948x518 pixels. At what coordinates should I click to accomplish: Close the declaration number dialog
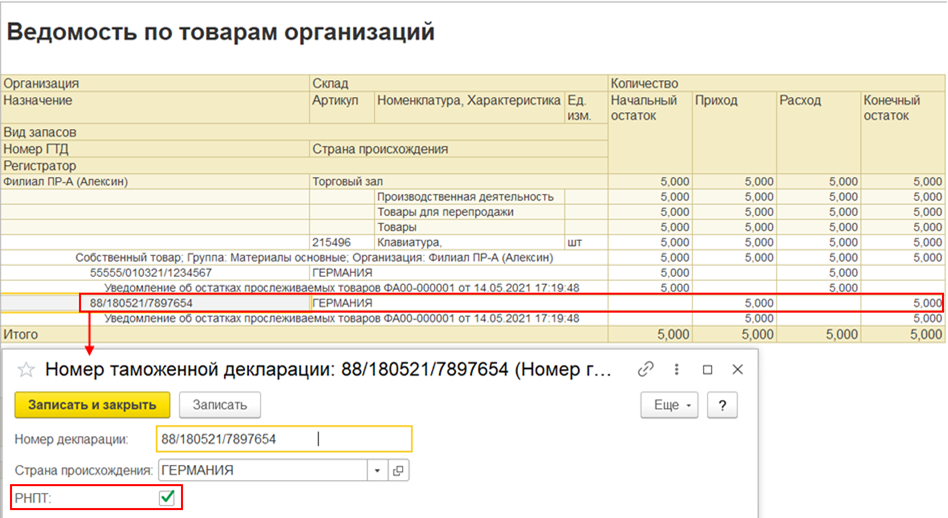pos(738,369)
